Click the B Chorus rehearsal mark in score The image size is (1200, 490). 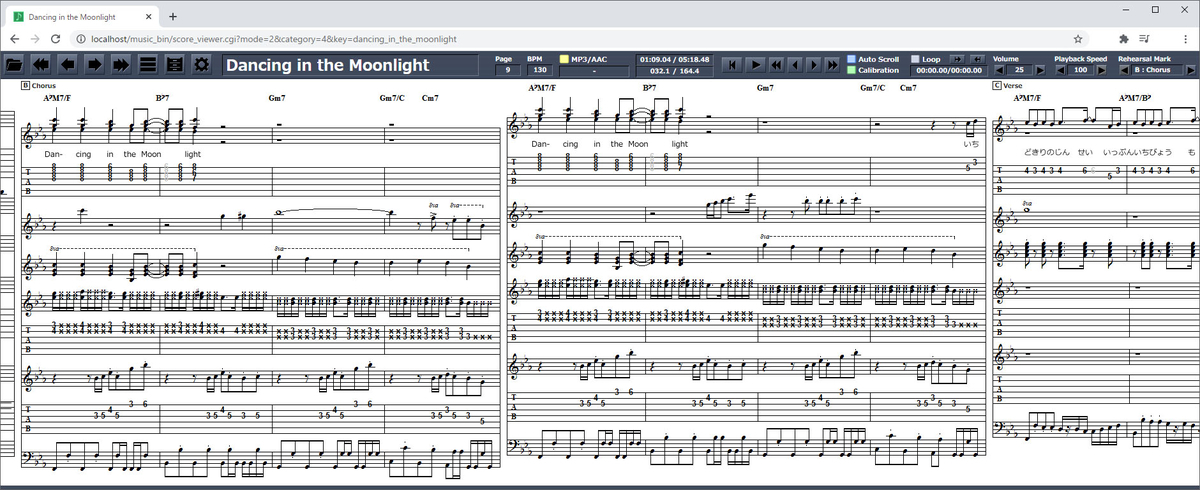coord(40,86)
